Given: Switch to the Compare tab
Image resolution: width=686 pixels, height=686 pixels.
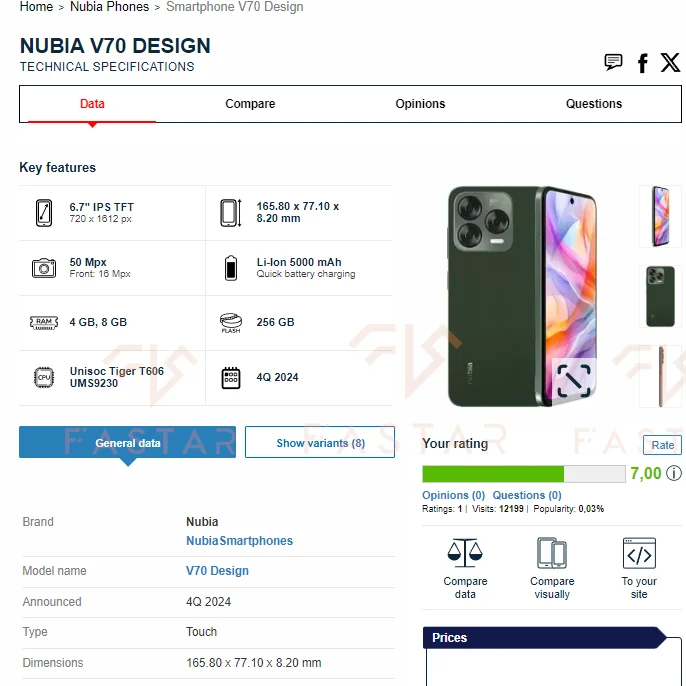Looking at the screenshot, I should click(250, 104).
